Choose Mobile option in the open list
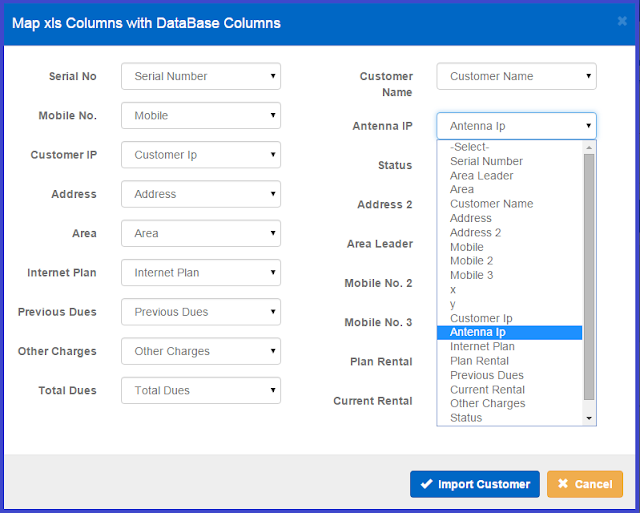 pos(509,247)
